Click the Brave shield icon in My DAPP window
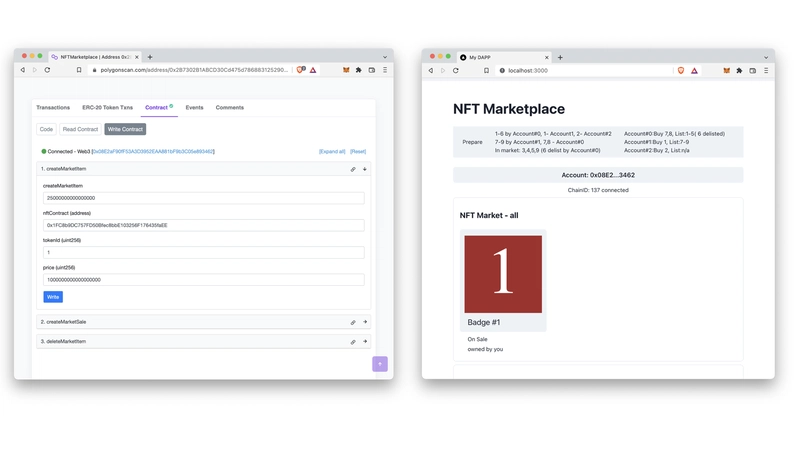The width and height of the screenshot is (800, 450). pyautogui.click(x=681, y=71)
